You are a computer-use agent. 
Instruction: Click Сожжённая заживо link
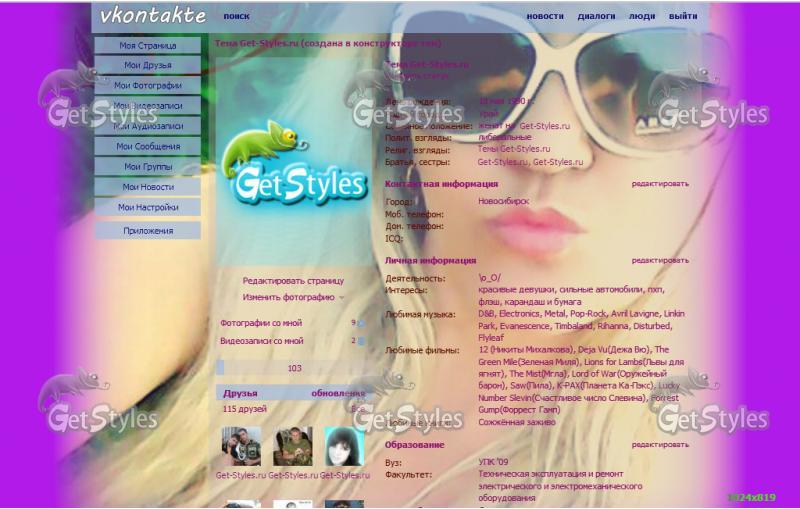(517, 422)
